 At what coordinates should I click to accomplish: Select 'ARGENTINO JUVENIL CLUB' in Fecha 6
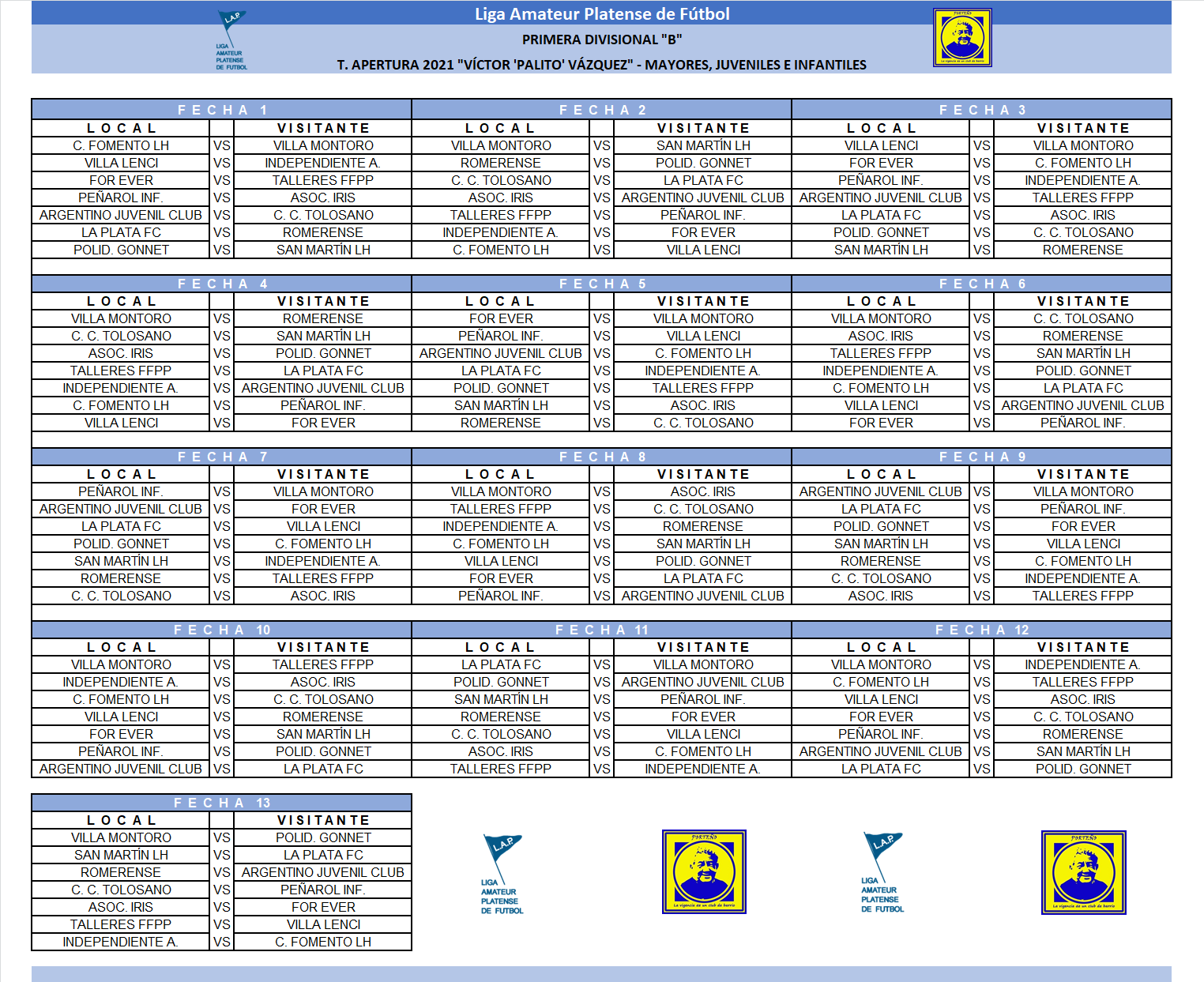(x=1083, y=405)
